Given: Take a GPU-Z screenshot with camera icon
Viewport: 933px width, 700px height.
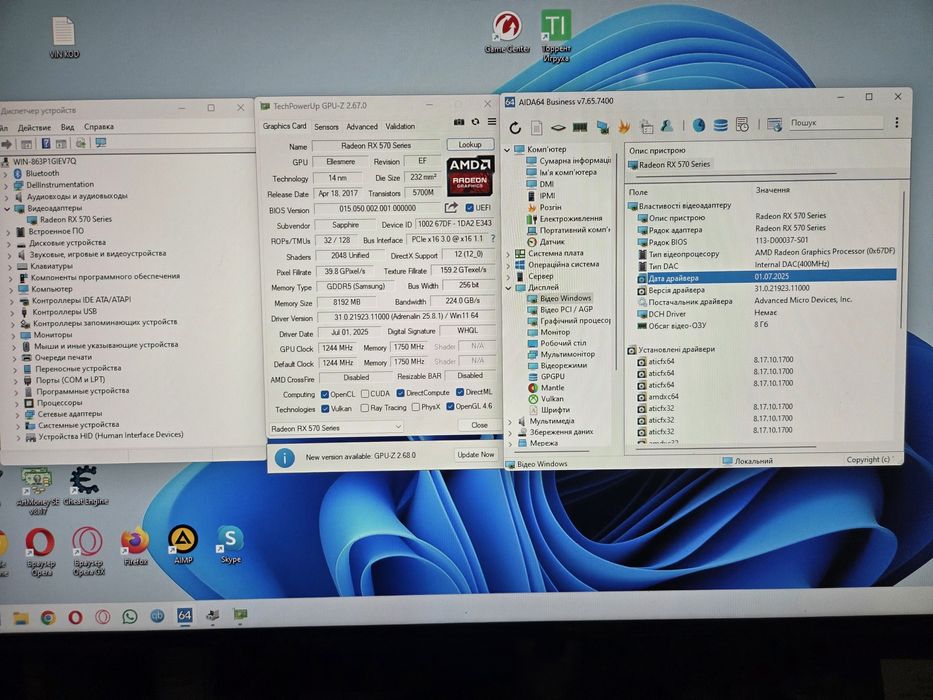Looking at the screenshot, I should click(459, 122).
